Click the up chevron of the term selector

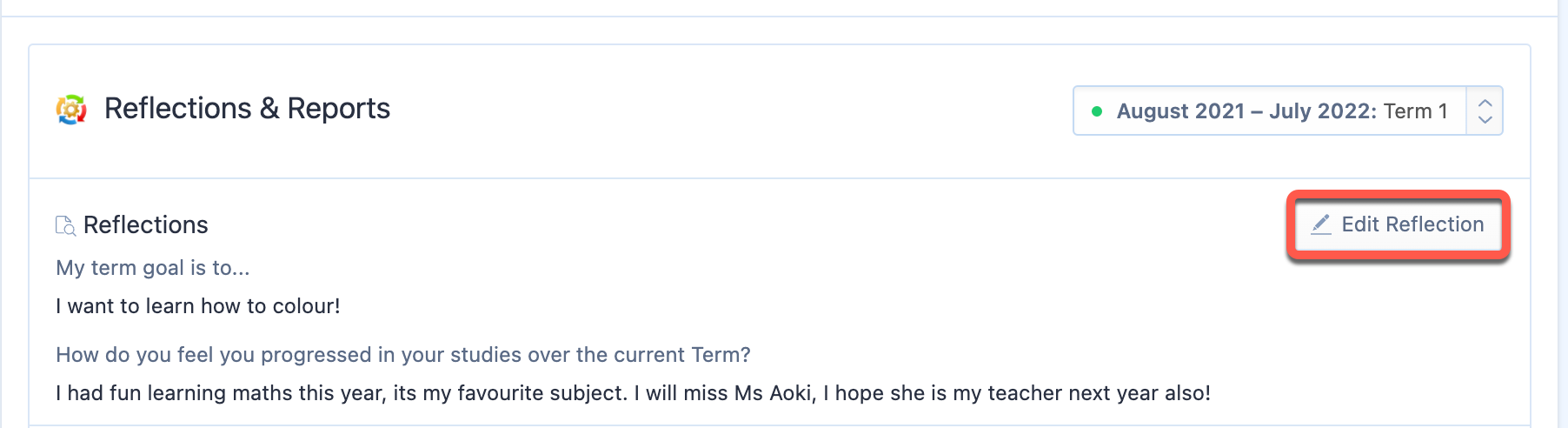pyautogui.click(x=1485, y=103)
